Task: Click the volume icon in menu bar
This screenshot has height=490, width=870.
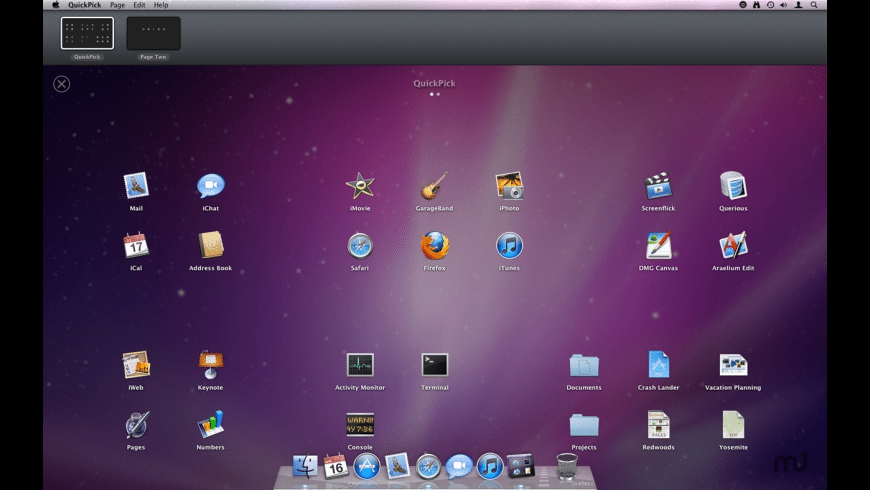Action: click(783, 4)
